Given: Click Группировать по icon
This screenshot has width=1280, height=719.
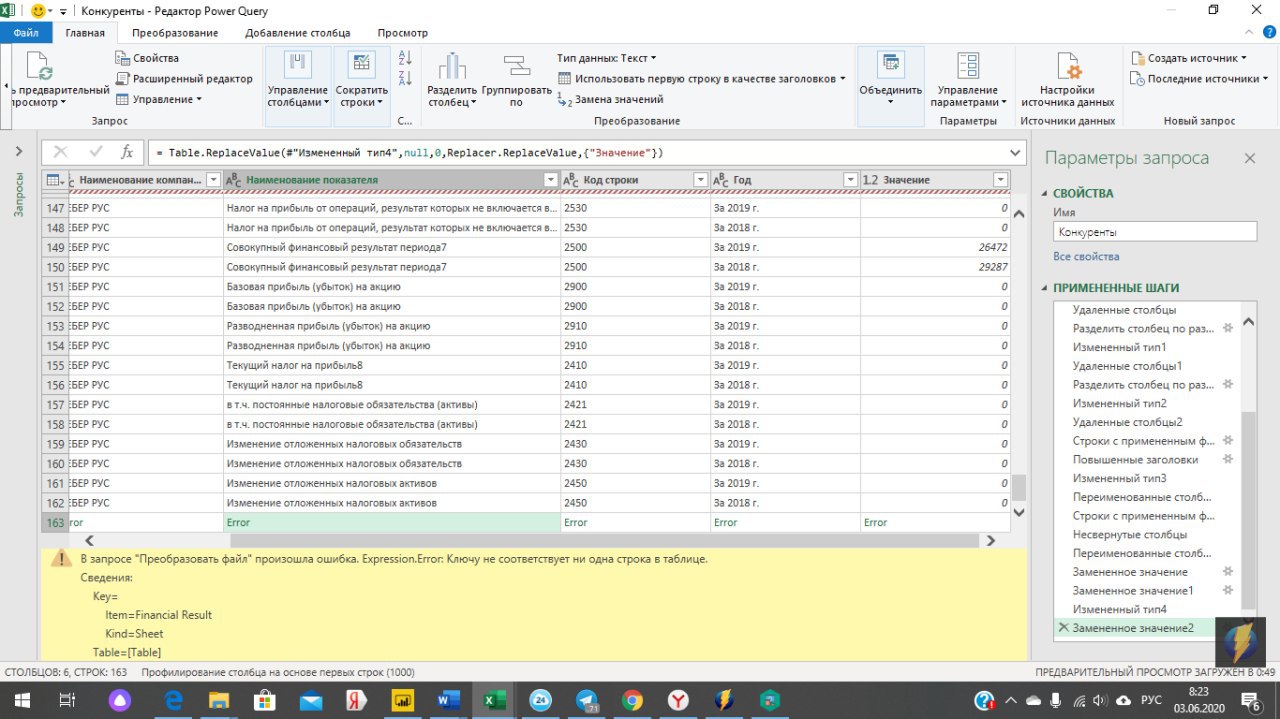Looking at the screenshot, I should 516,66.
